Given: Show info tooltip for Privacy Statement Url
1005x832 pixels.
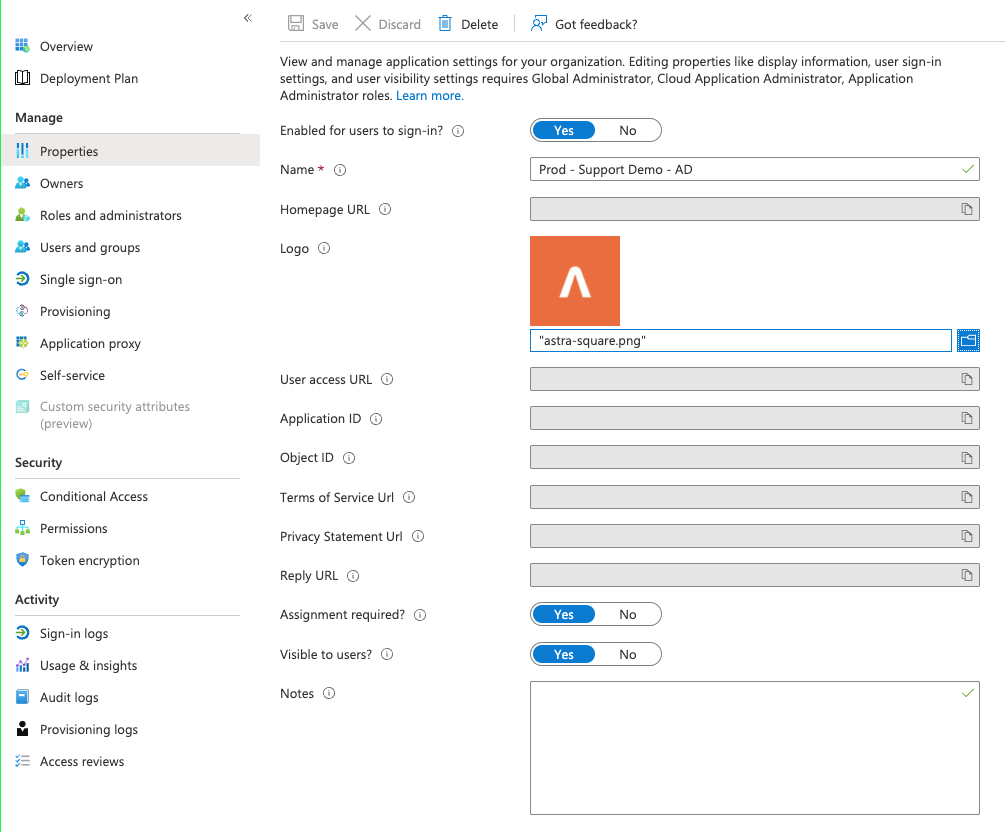Looking at the screenshot, I should pyautogui.click(x=418, y=536).
